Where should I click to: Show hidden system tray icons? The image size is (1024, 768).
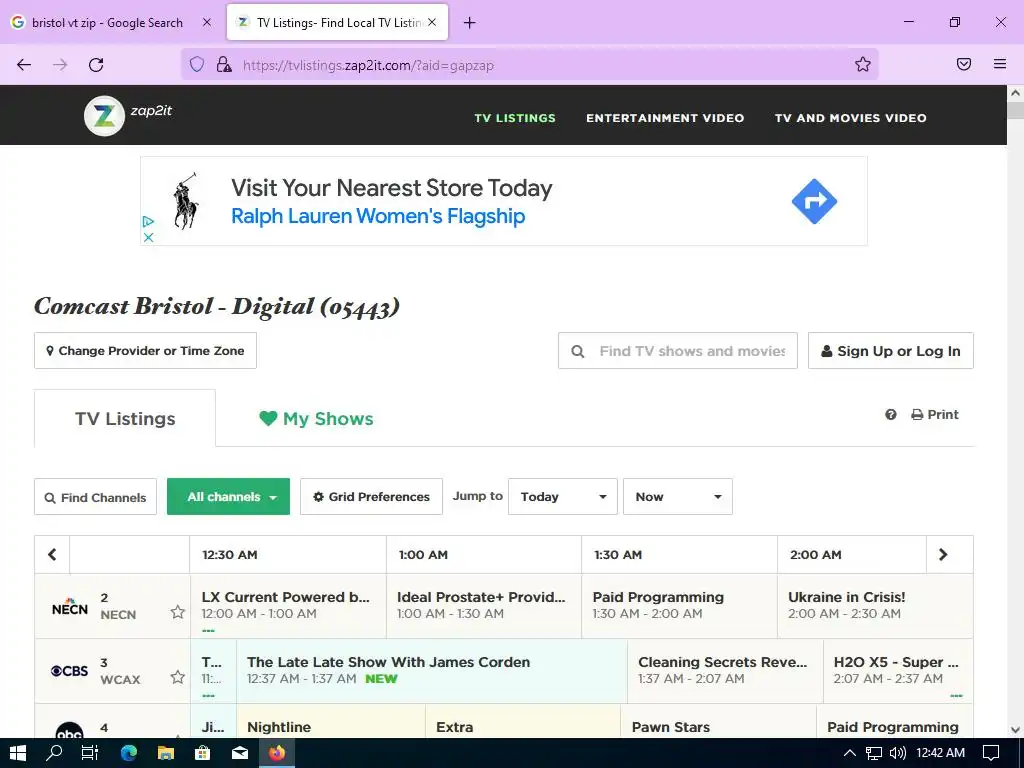[x=850, y=753]
